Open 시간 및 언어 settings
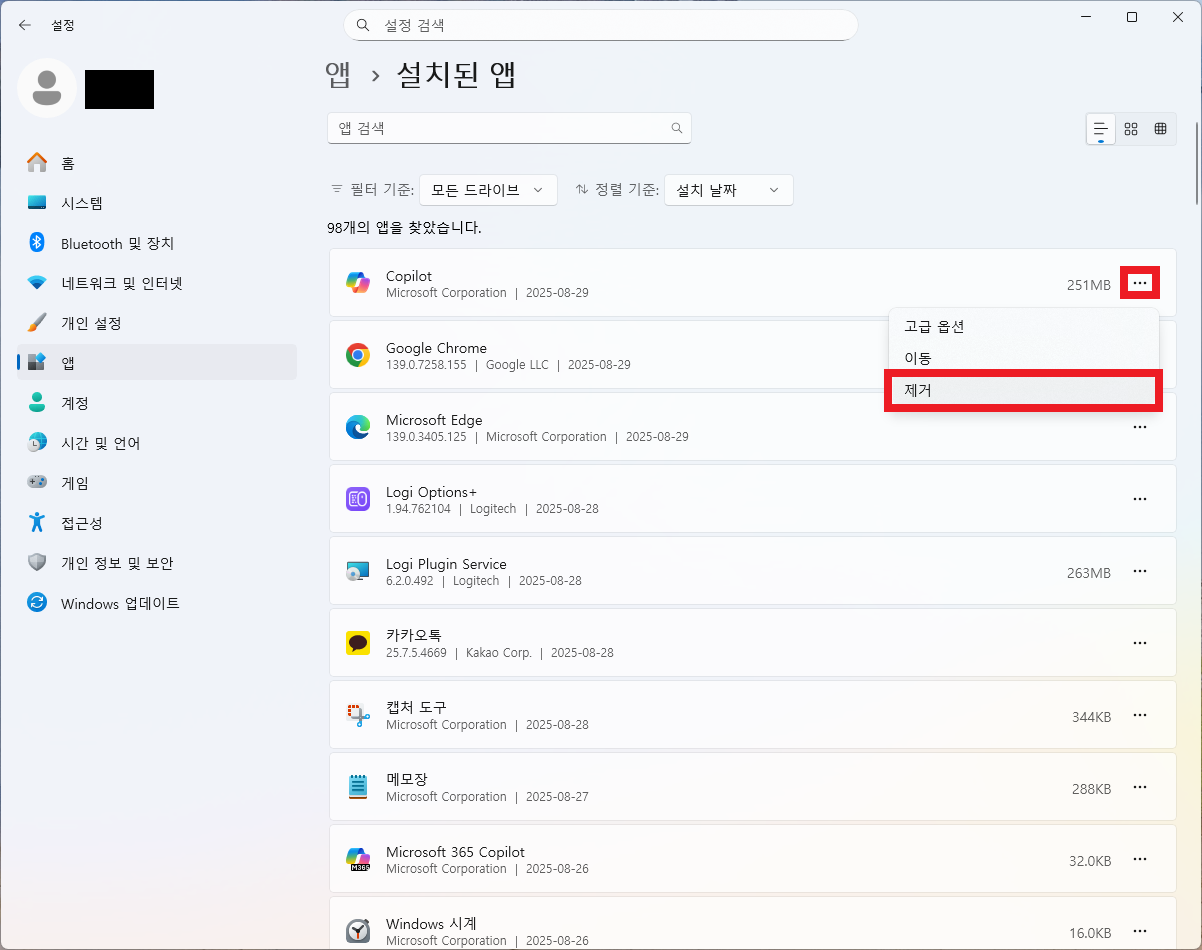The height and width of the screenshot is (950, 1202). coord(157,443)
